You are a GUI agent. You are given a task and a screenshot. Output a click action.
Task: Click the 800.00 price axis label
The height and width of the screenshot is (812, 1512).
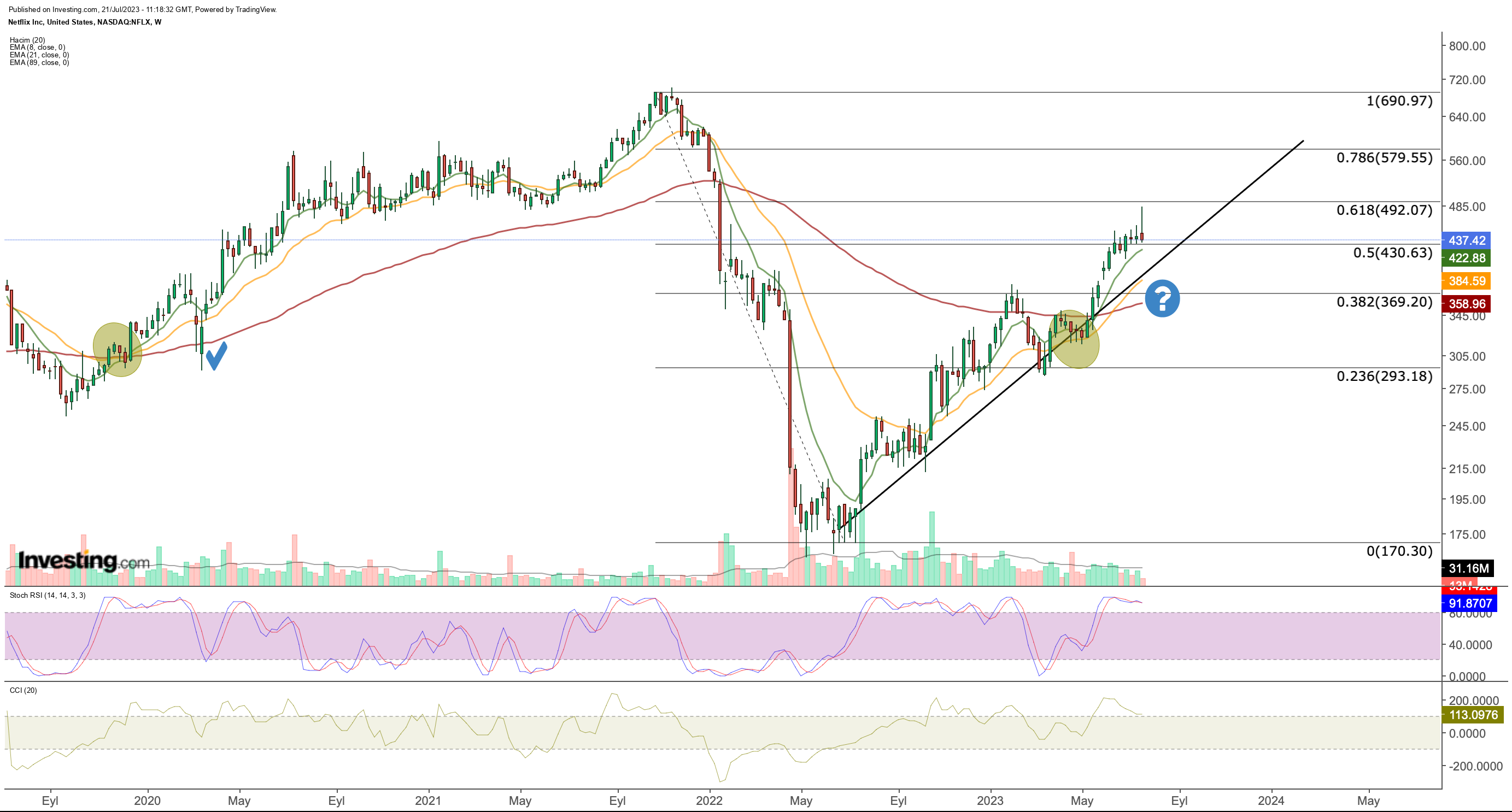click(1467, 46)
